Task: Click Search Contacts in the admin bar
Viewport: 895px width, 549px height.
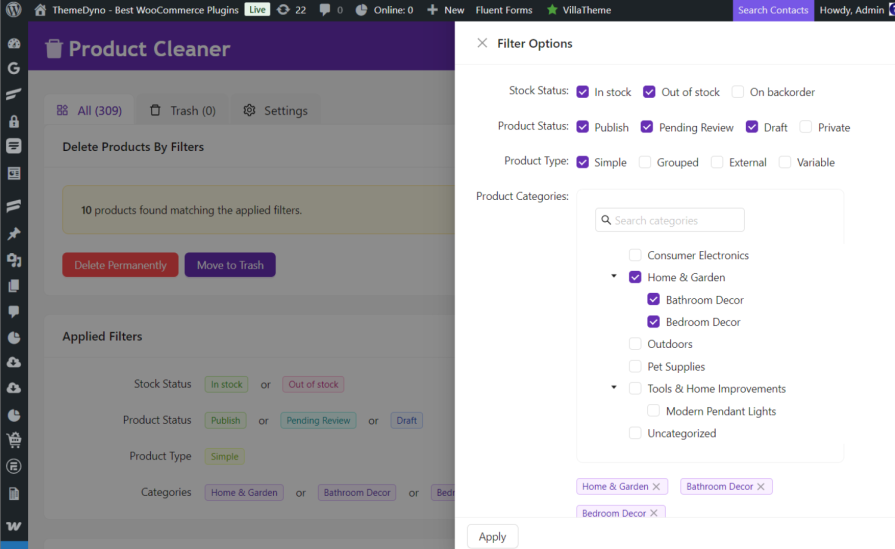Action: (773, 10)
